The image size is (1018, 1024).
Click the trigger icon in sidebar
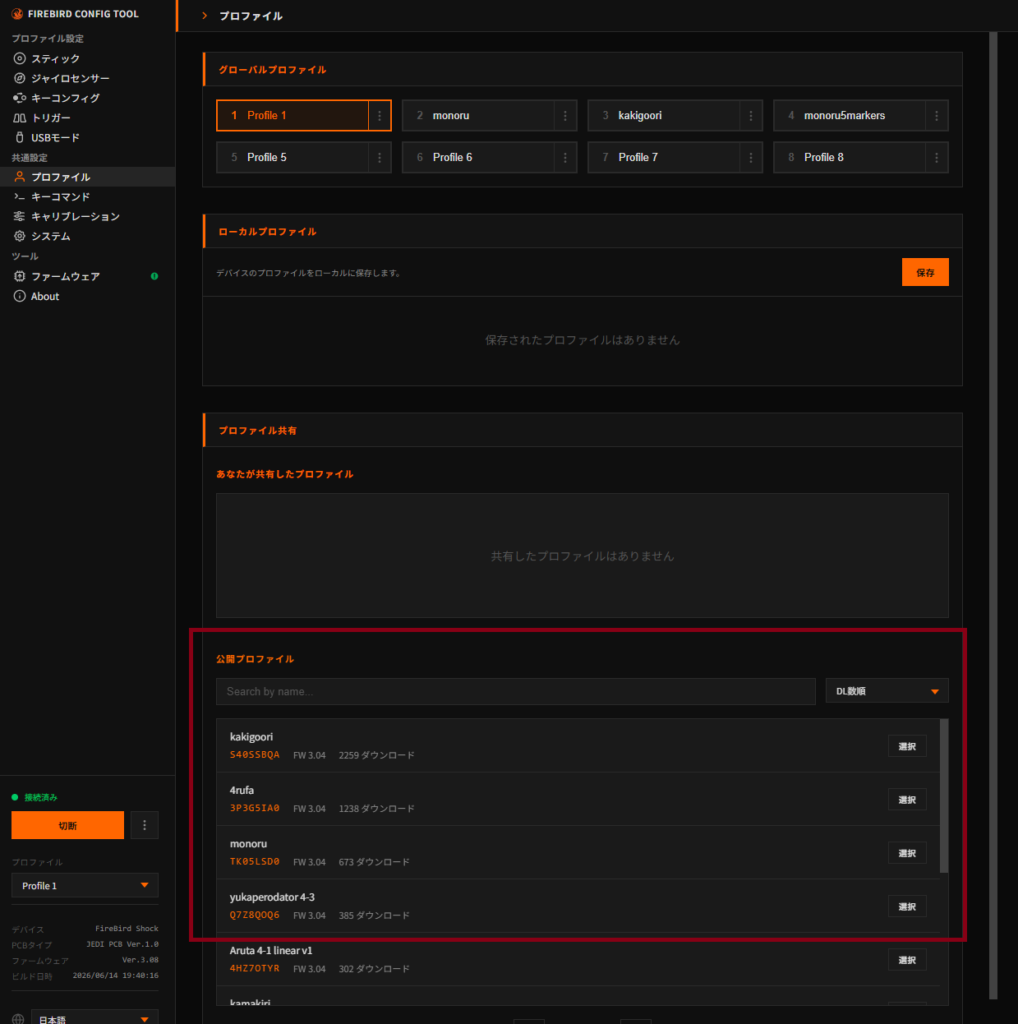(x=20, y=118)
